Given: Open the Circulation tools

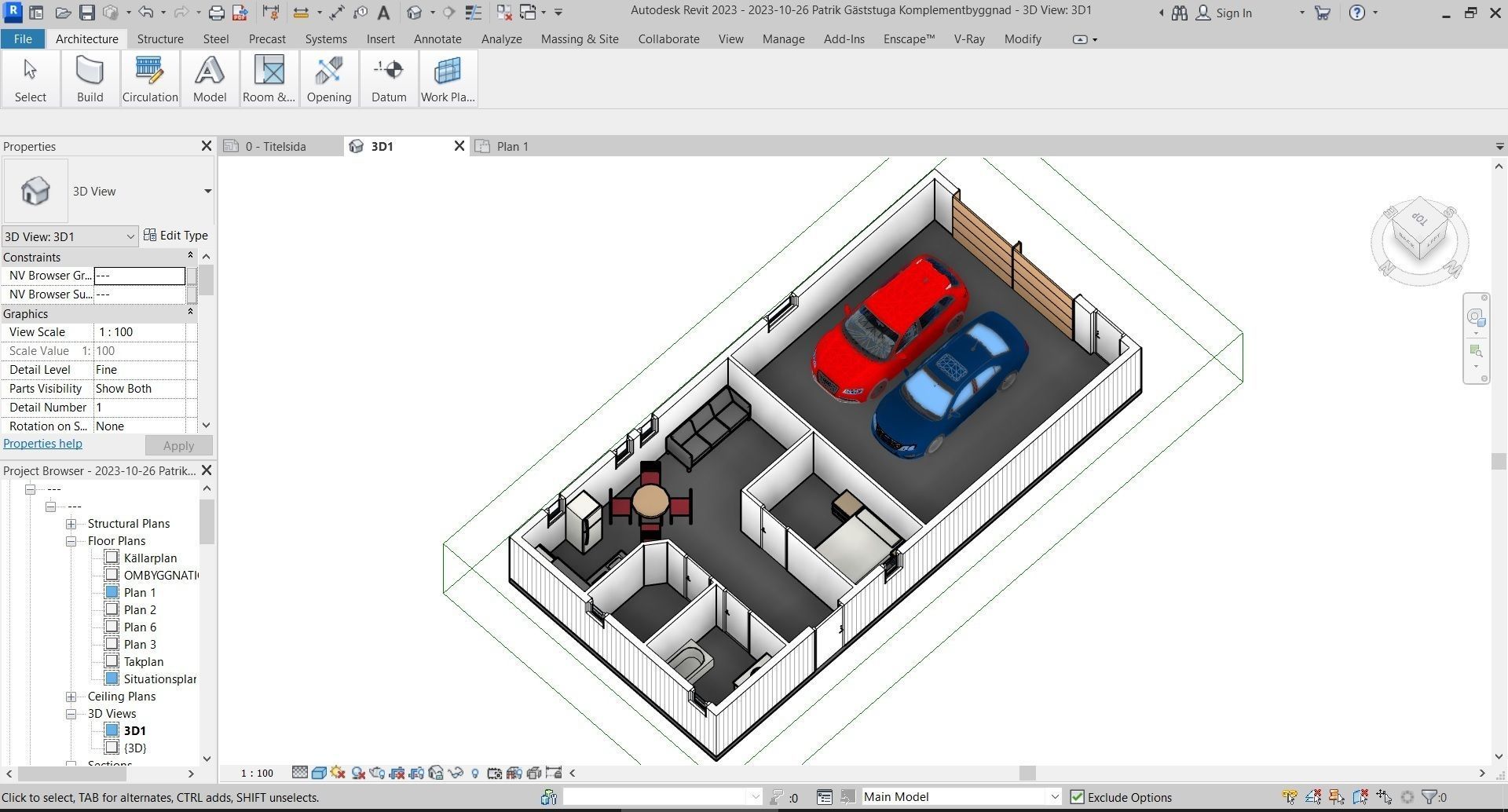Looking at the screenshot, I should point(150,79).
